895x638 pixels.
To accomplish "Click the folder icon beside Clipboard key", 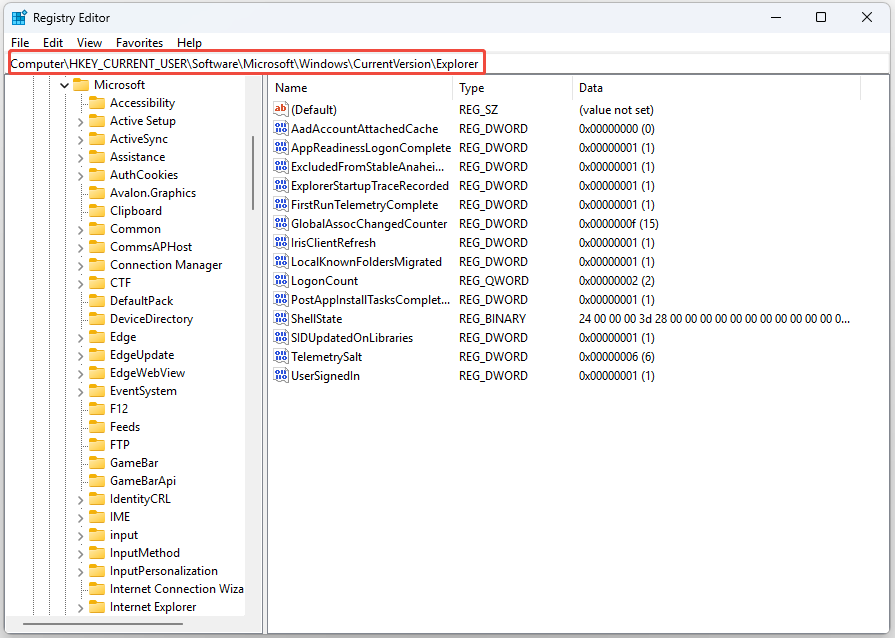I will 97,211.
